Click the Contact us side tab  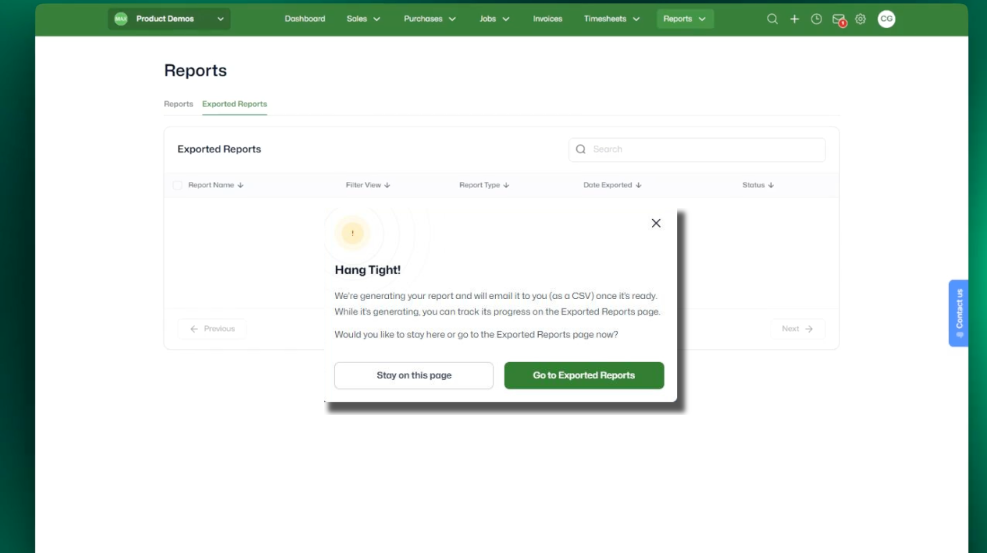coord(958,313)
